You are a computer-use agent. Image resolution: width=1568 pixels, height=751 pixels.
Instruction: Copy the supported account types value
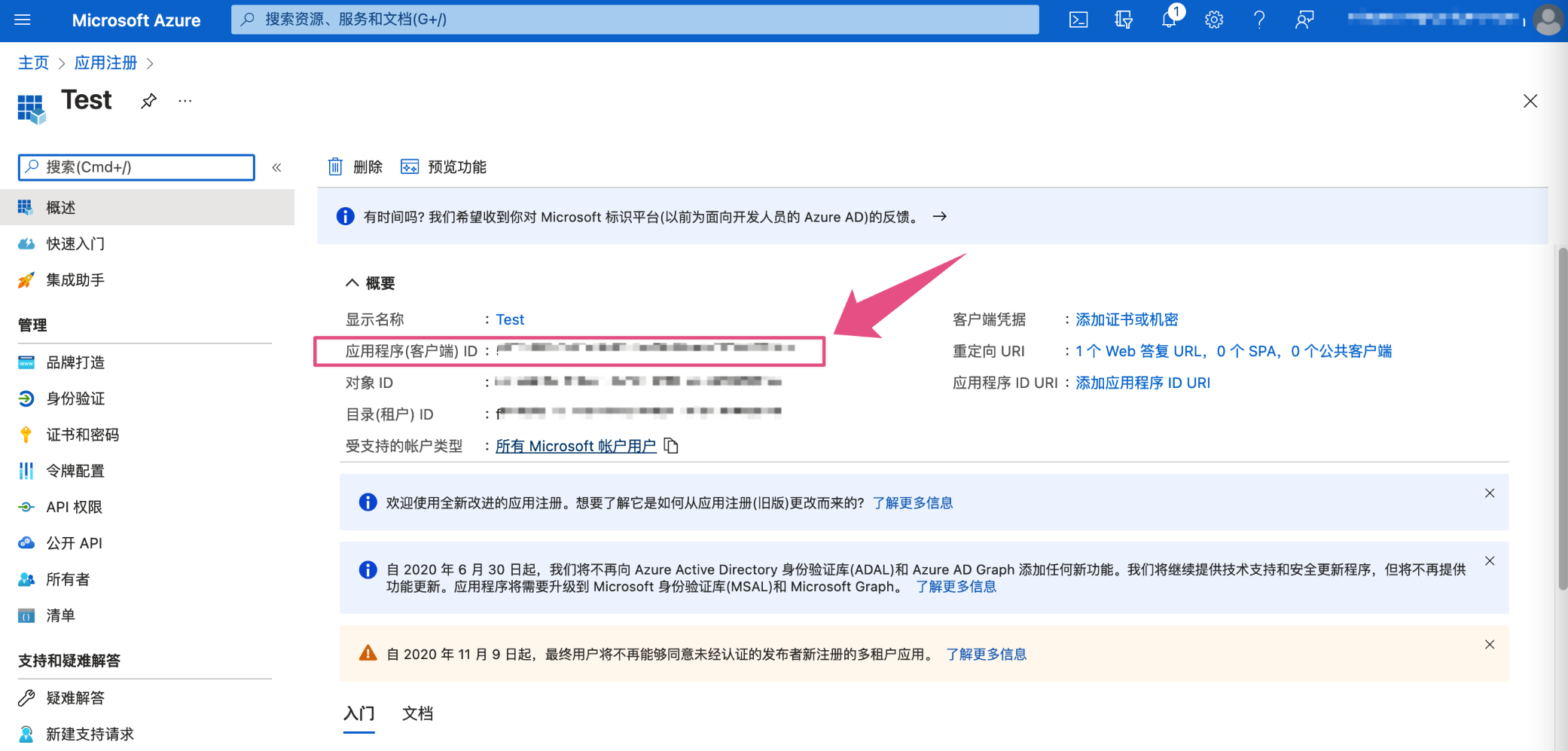pos(671,446)
